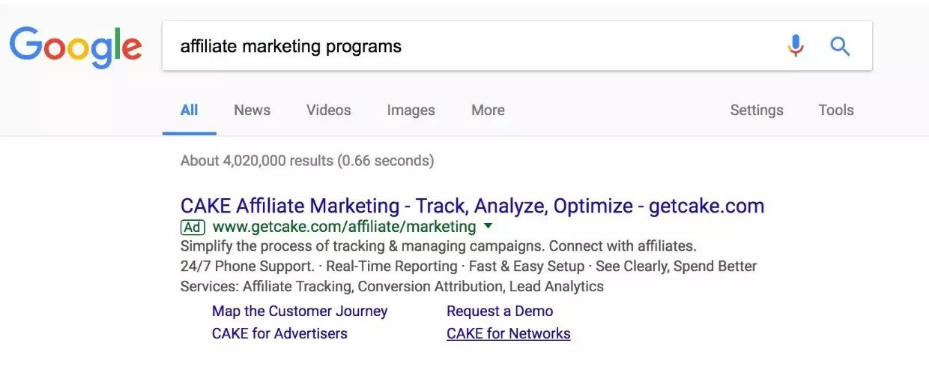Switch to the Videos tab
Screen dimensions: 929x390
[328, 110]
